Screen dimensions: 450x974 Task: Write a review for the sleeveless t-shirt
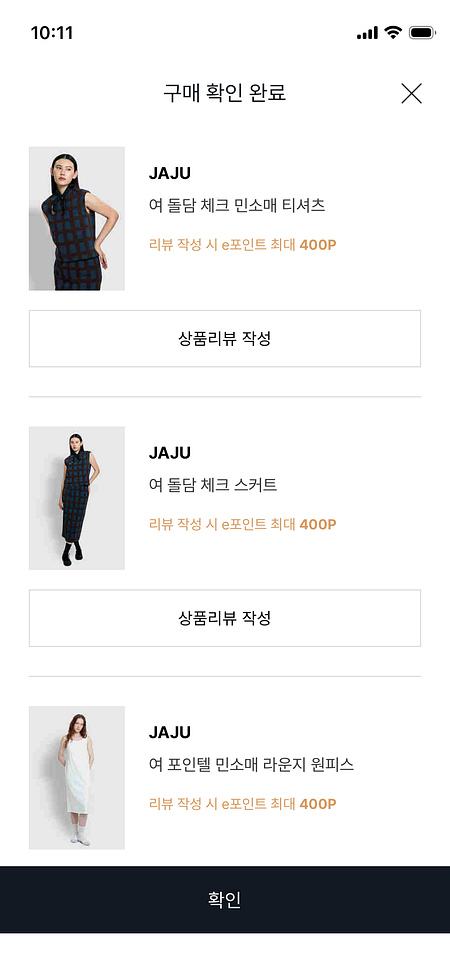point(225,339)
